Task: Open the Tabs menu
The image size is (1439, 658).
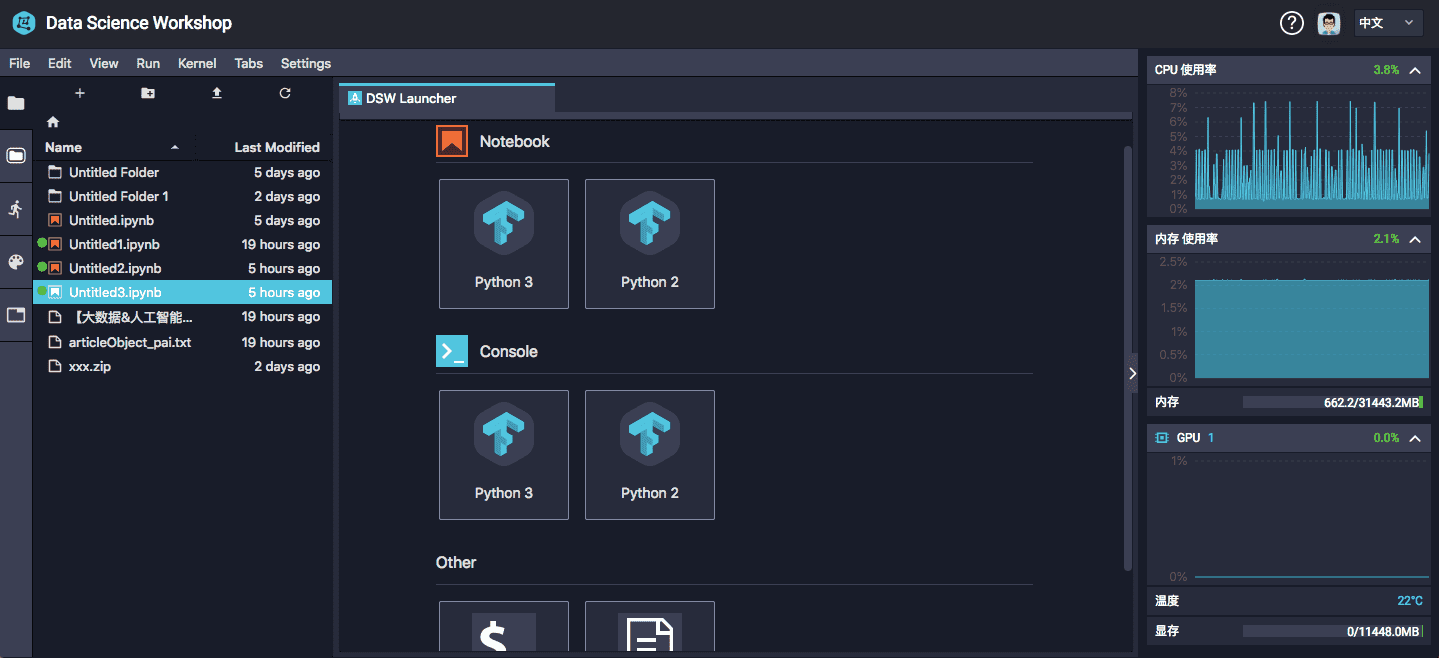Action: tap(249, 63)
